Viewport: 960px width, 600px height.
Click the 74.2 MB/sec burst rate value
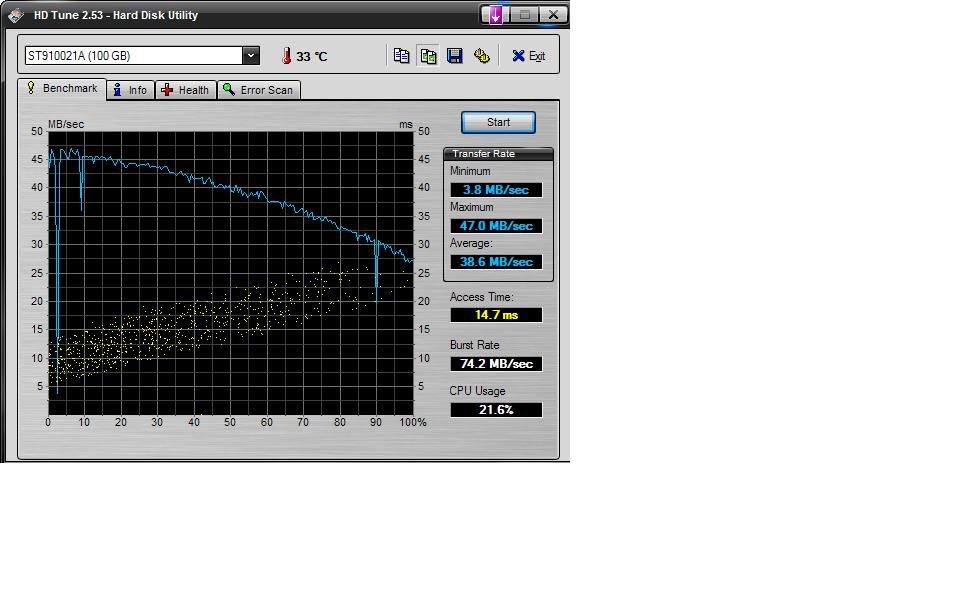point(496,364)
